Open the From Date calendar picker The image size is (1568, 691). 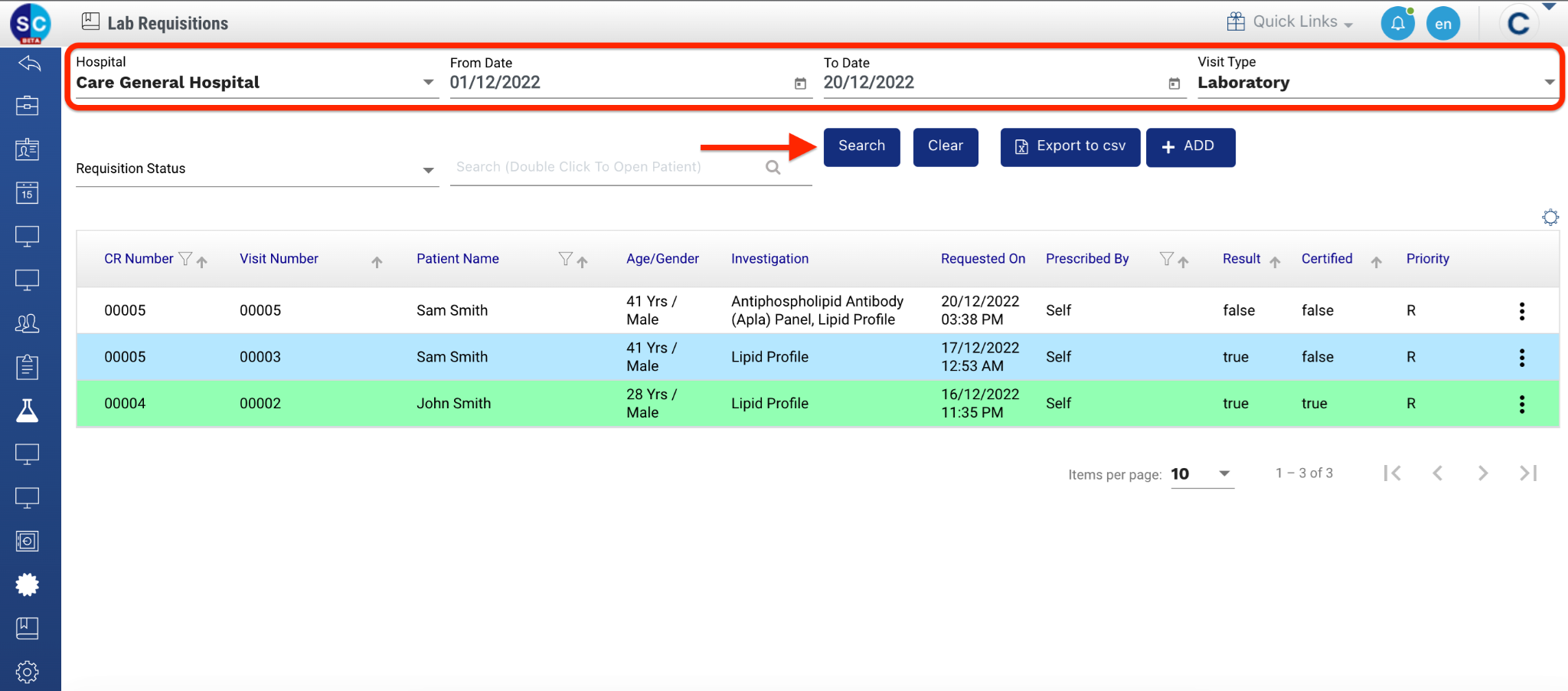click(800, 84)
